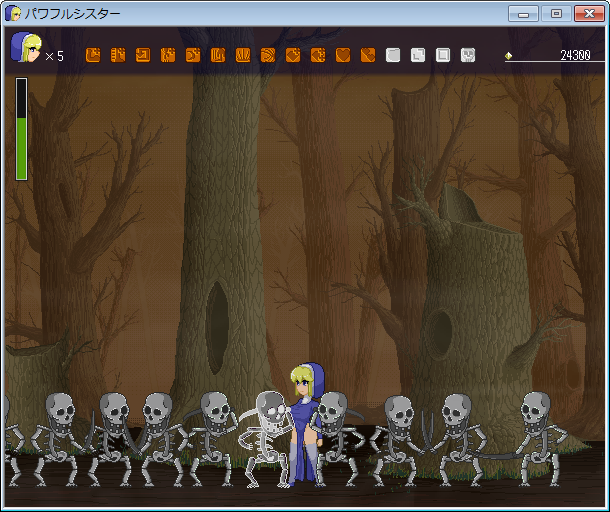
Task: Click the white highlighted skeleton beside the sister
Action: (267, 435)
